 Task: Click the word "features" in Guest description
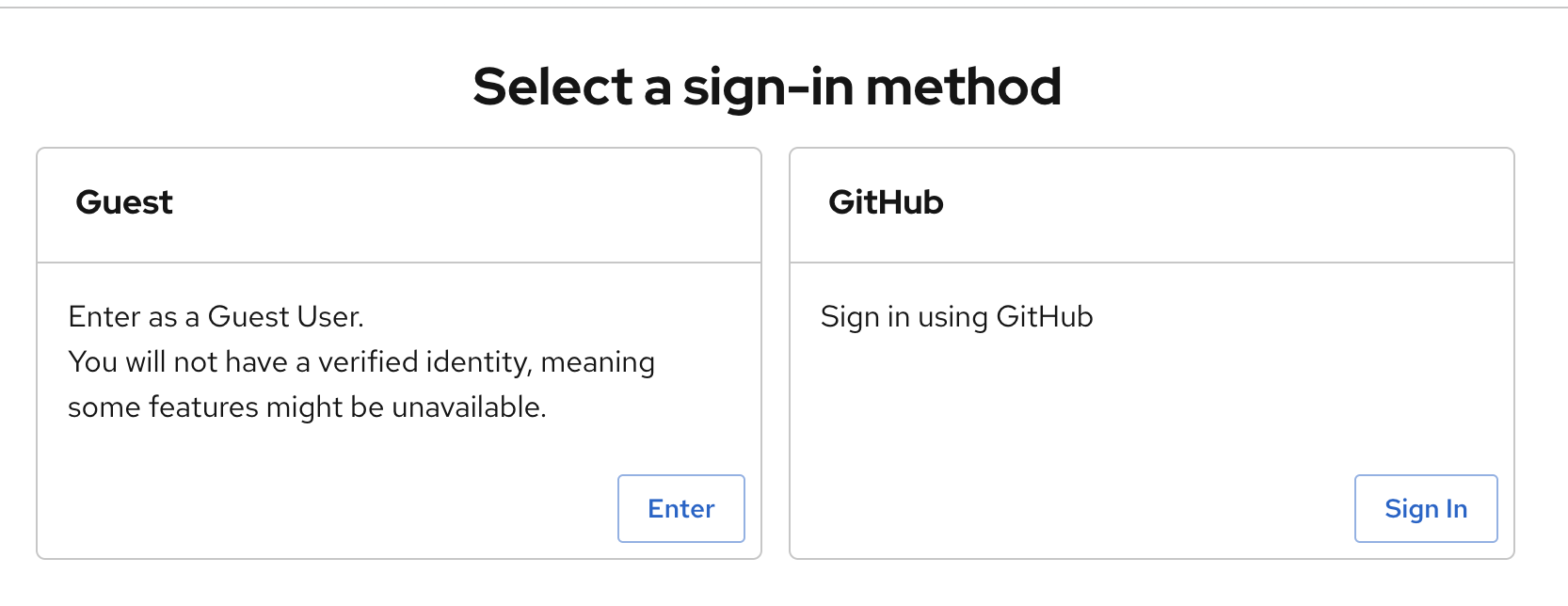pyautogui.click(x=203, y=407)
